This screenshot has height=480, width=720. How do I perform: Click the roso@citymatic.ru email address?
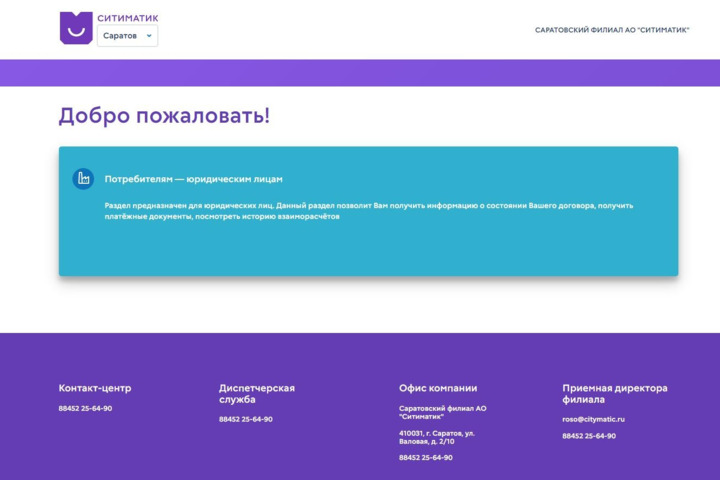click(593, 419)
